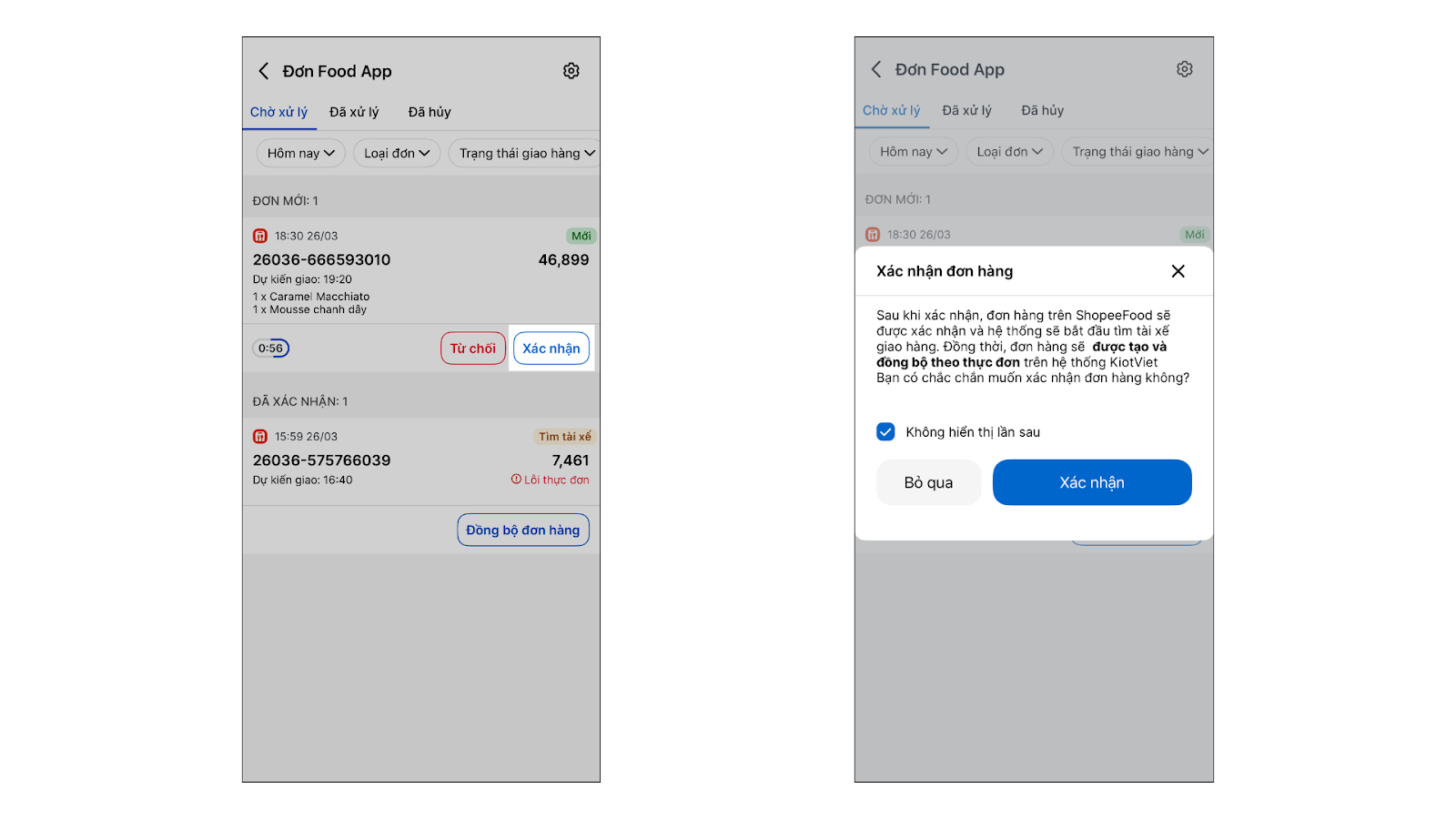Click the ShopeeFood icon on order 26036-575766039

pyautogui.click(x=260, y=437)
